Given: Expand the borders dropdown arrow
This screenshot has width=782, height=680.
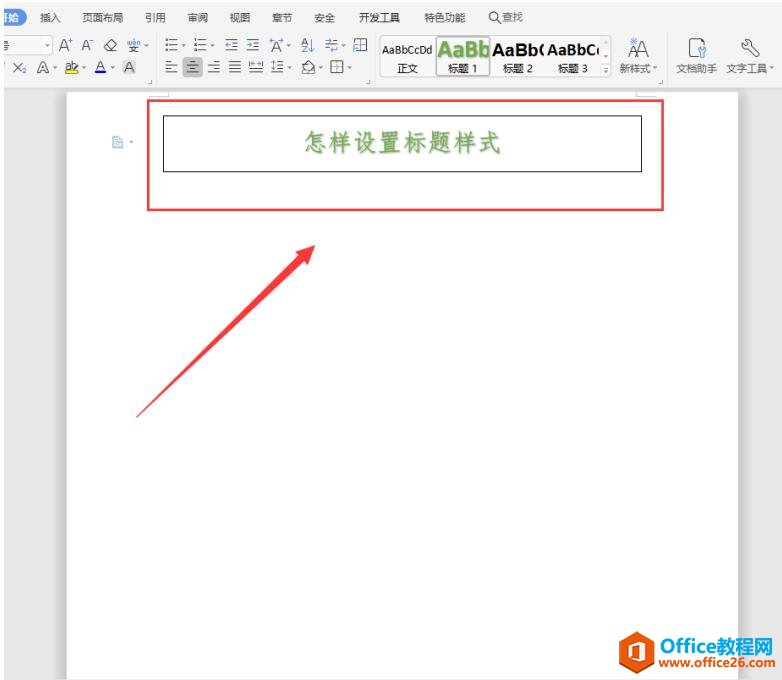Looking at the screenshot, I should pyautogui.click(x=350, y=67).
